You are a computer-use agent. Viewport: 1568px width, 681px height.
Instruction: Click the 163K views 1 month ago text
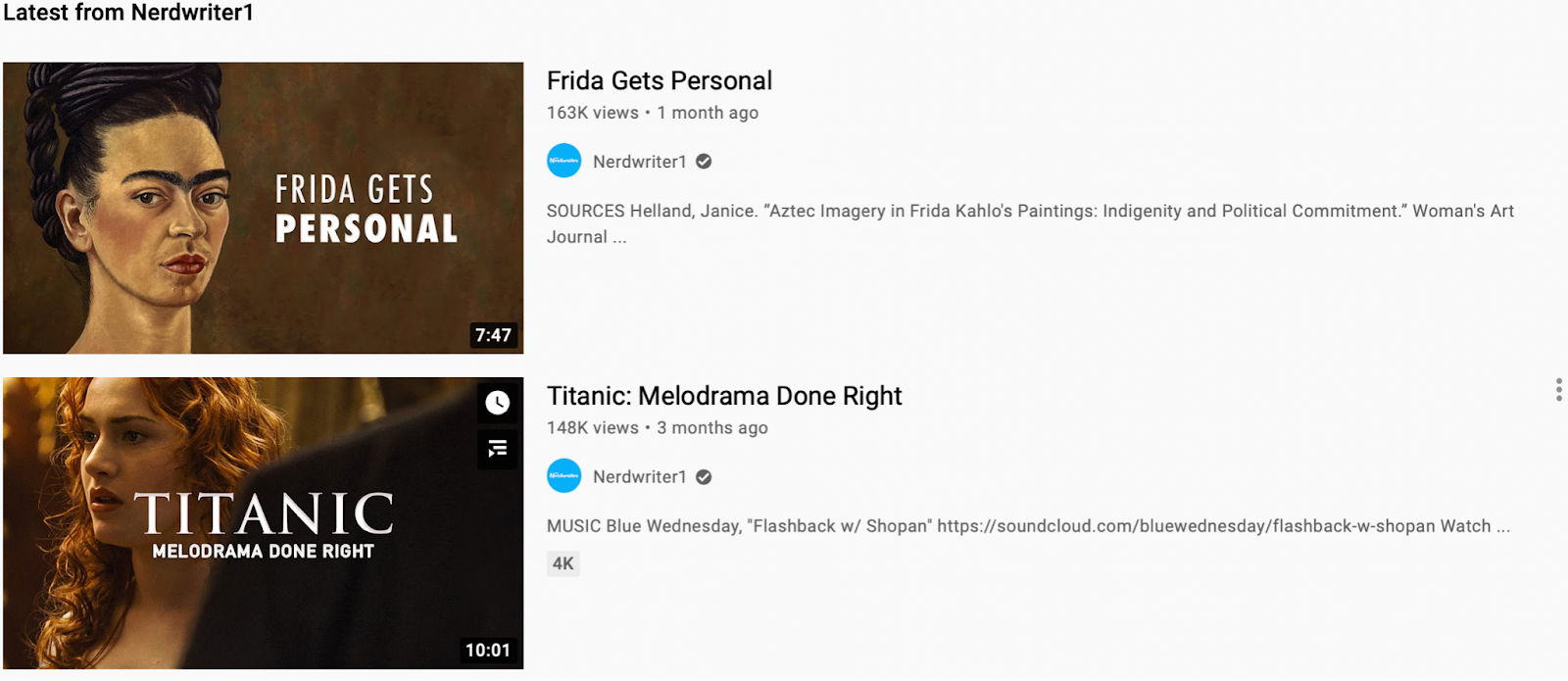653,113
